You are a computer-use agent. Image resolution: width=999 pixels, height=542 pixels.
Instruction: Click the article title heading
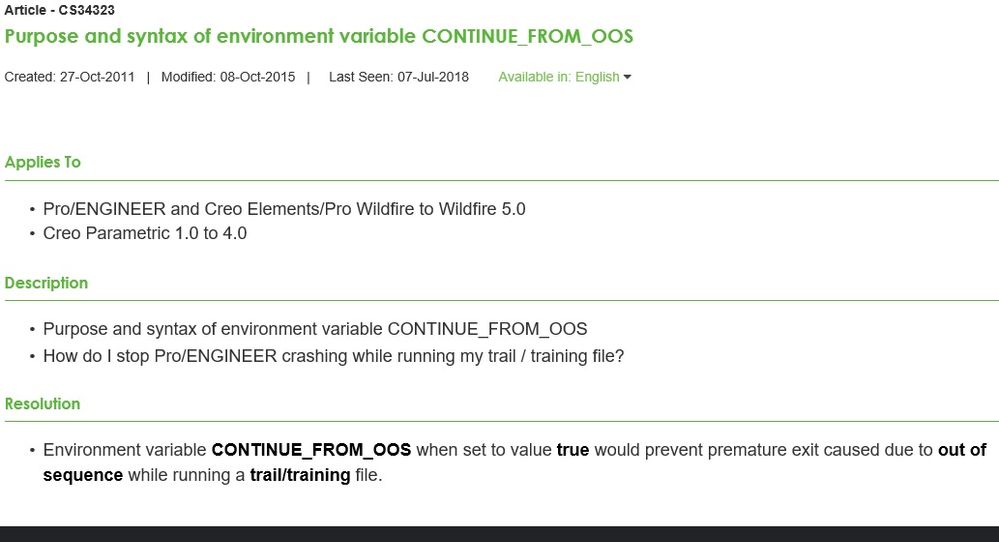coord(319,36)
